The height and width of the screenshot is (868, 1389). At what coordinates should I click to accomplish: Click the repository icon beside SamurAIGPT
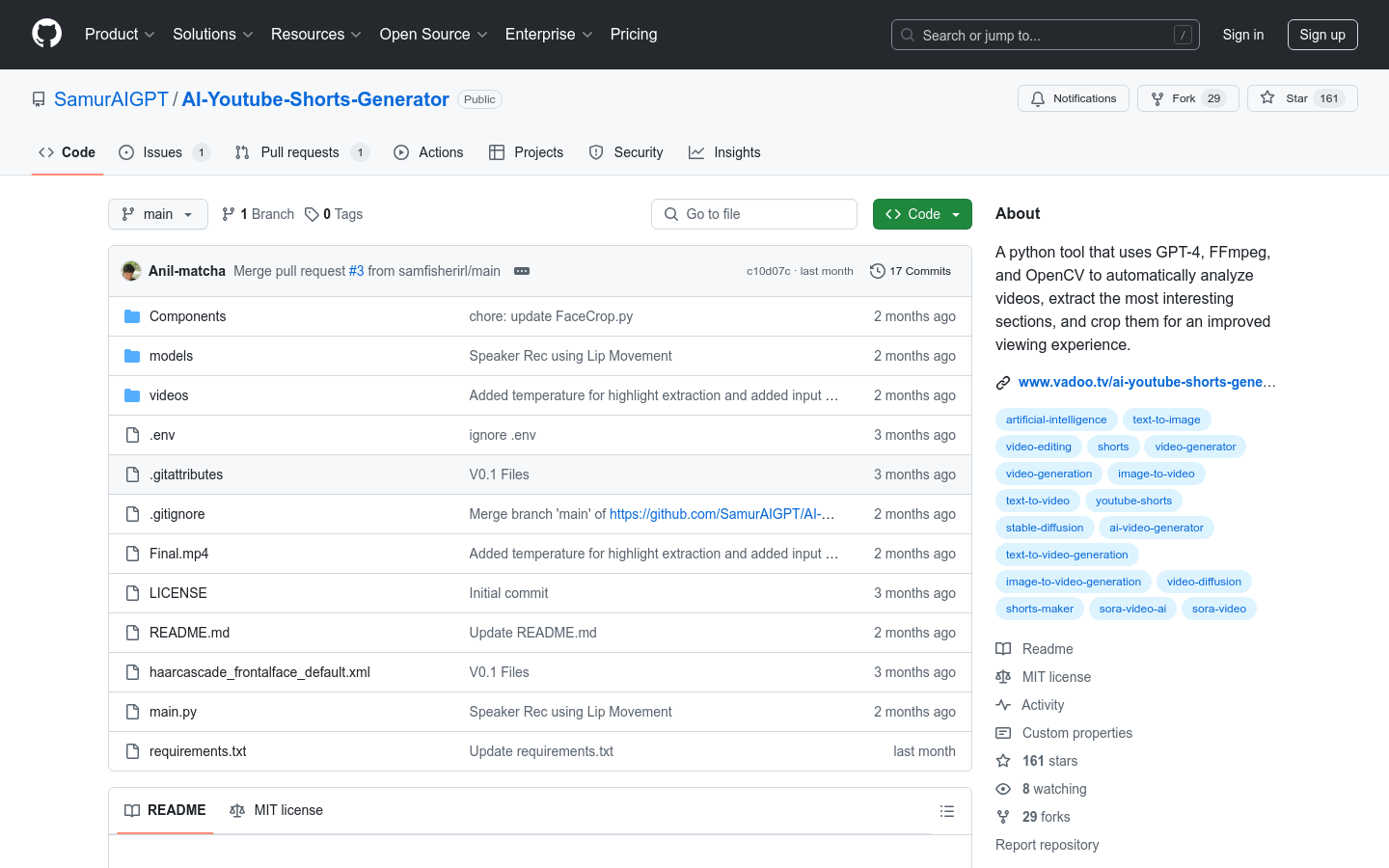[39, 99]
